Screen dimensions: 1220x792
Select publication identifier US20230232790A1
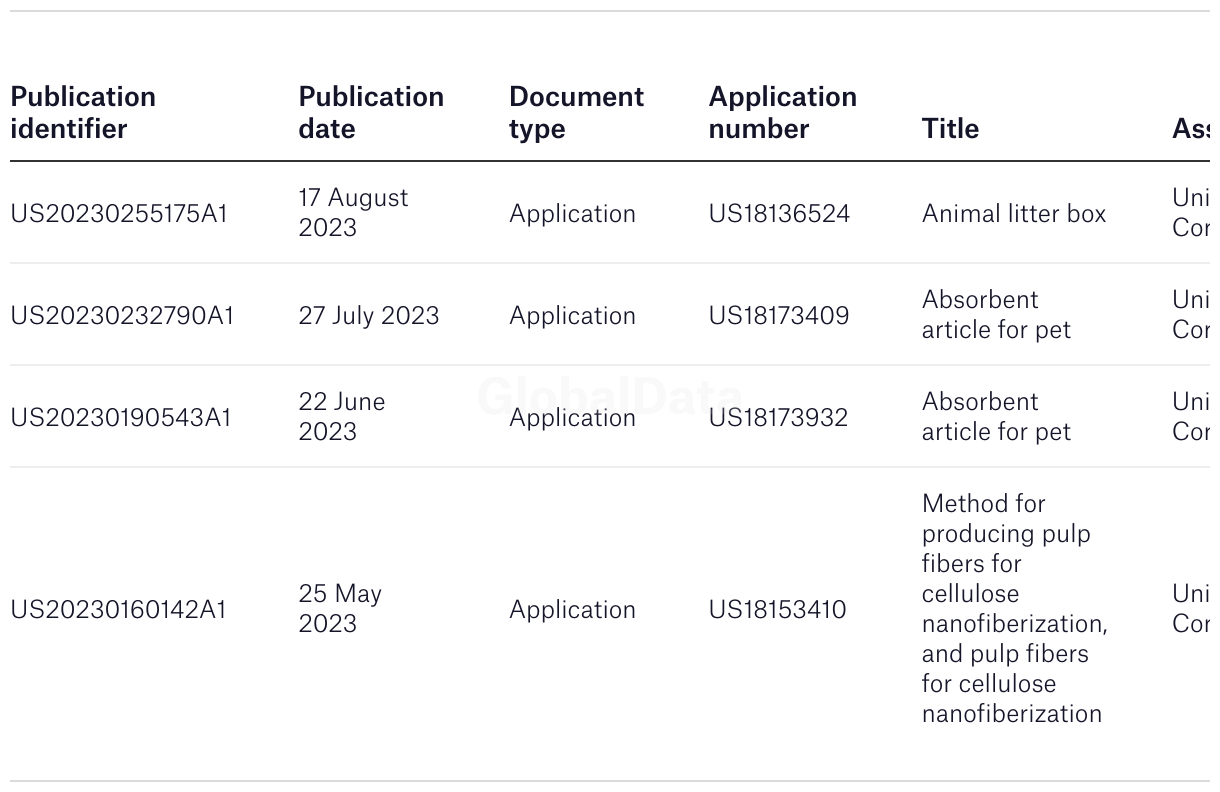pos(122,316)
